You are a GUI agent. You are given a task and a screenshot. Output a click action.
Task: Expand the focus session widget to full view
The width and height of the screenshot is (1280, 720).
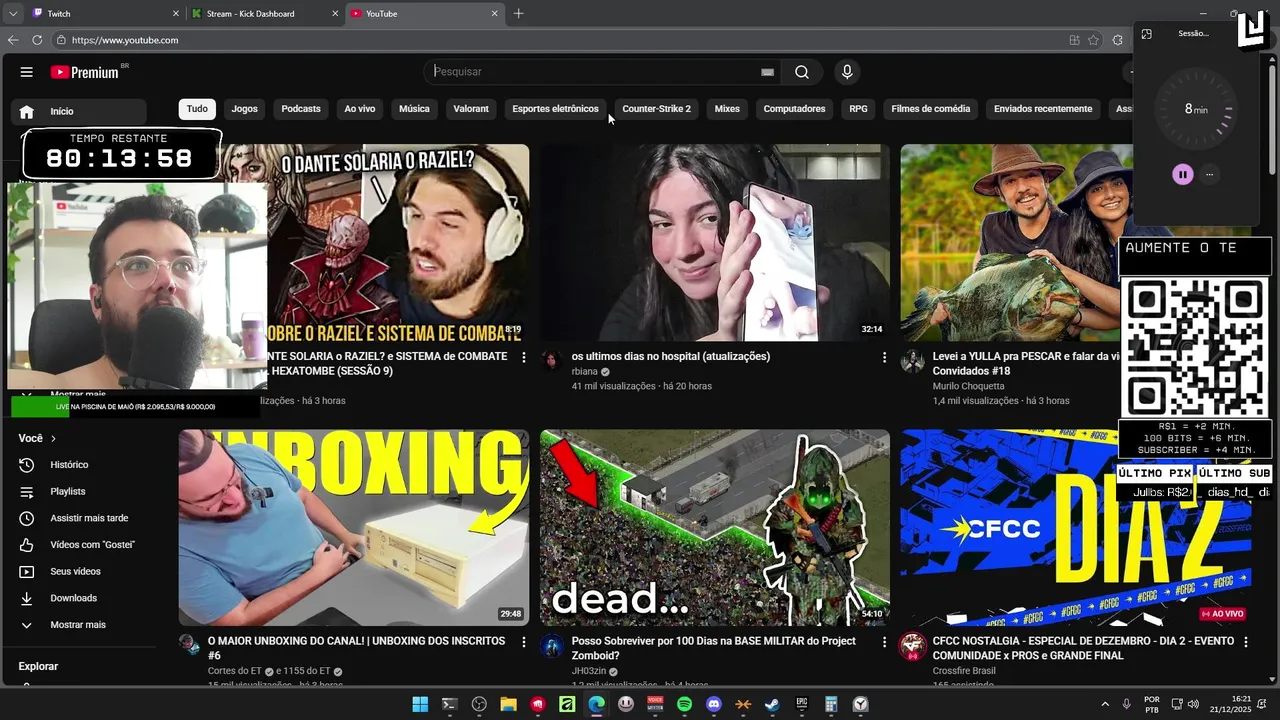tap(1147, 34)
